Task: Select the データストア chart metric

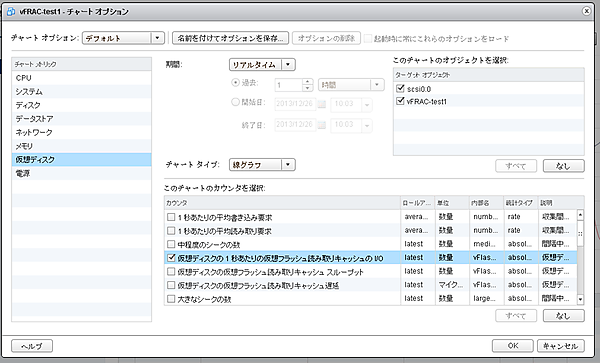Action: (x=82, y=119)
